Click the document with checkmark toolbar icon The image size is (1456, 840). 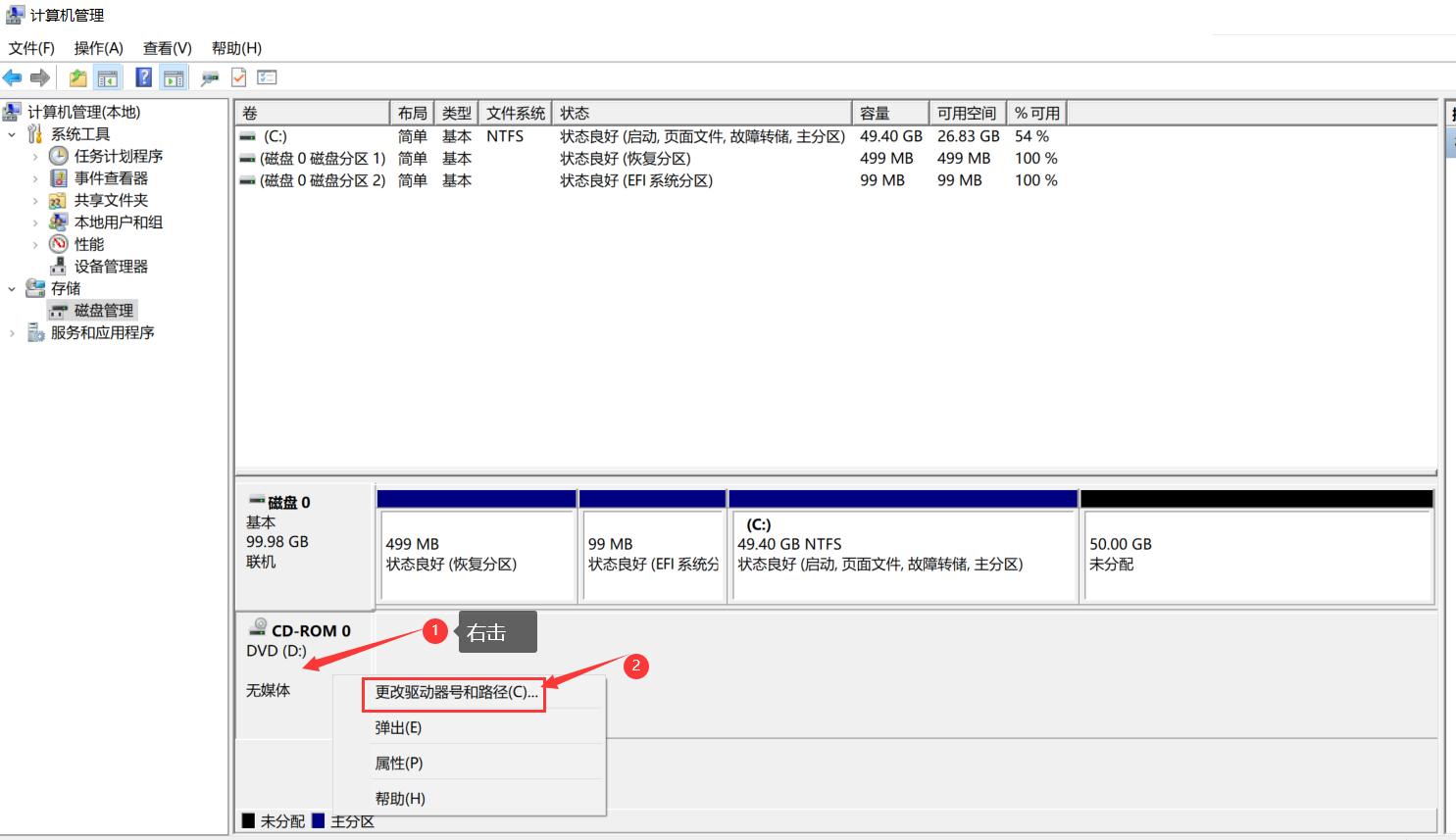pyautogui.click(x=238, y=77)
